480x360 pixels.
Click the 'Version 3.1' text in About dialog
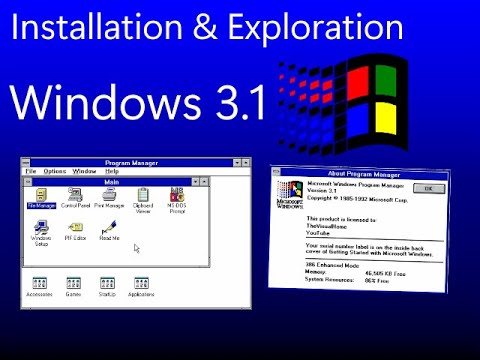[x=322, y=191]
